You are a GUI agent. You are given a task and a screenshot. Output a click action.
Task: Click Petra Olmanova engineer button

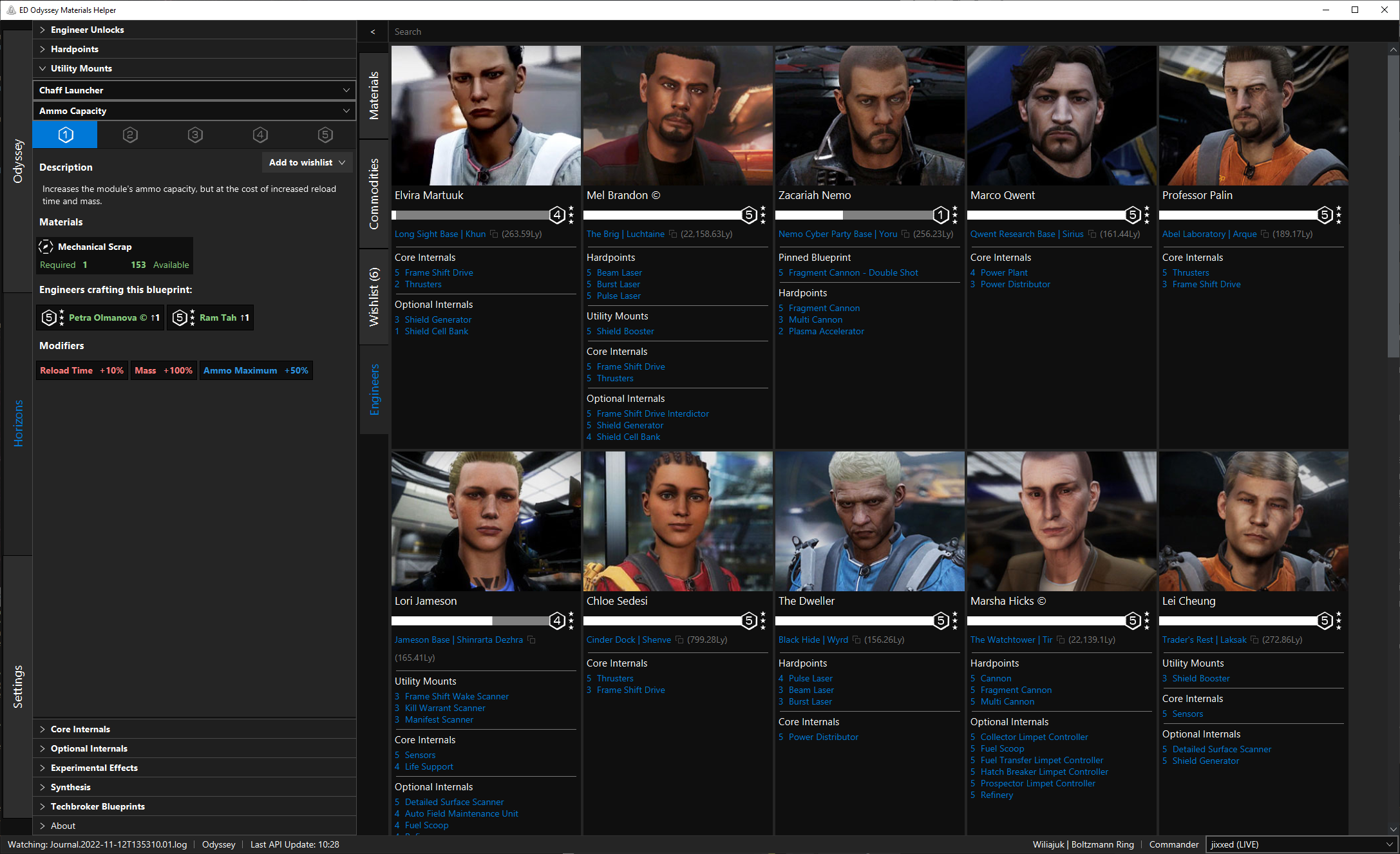[100, 318]
